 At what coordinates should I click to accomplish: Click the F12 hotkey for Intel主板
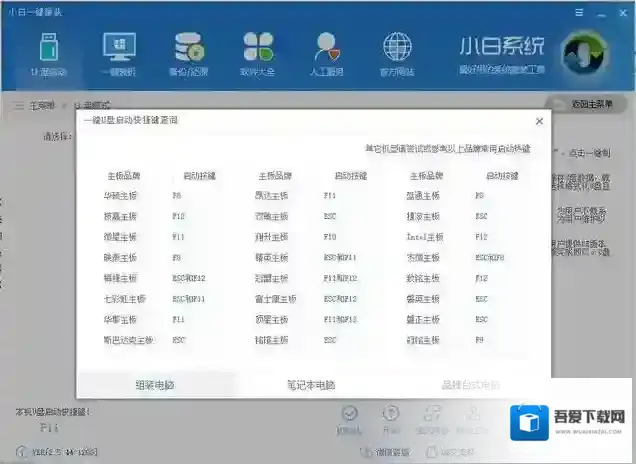coord(481,237)
